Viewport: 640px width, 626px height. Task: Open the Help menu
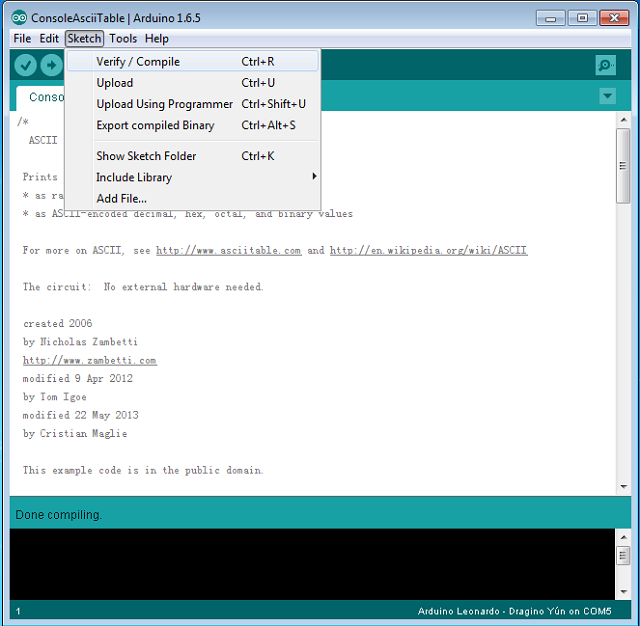coord(157,38)
